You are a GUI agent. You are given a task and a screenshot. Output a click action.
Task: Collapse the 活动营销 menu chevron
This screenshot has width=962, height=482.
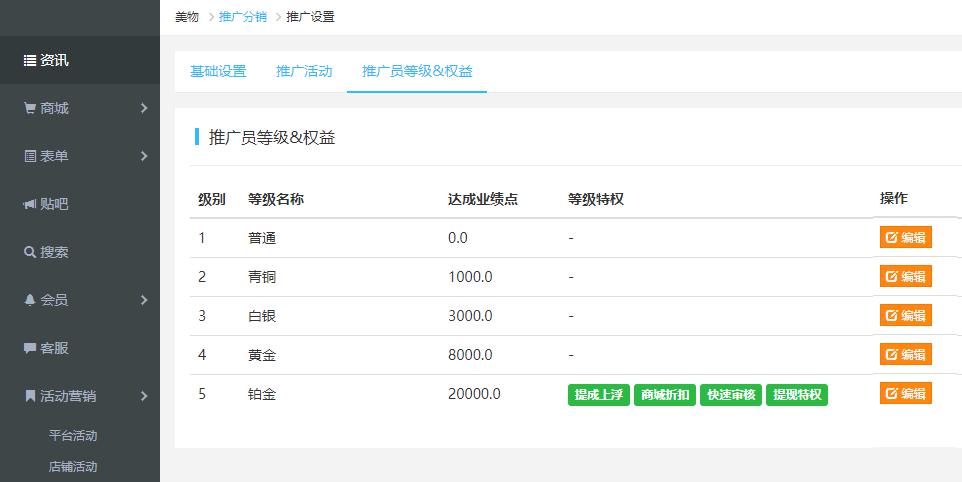144,396
